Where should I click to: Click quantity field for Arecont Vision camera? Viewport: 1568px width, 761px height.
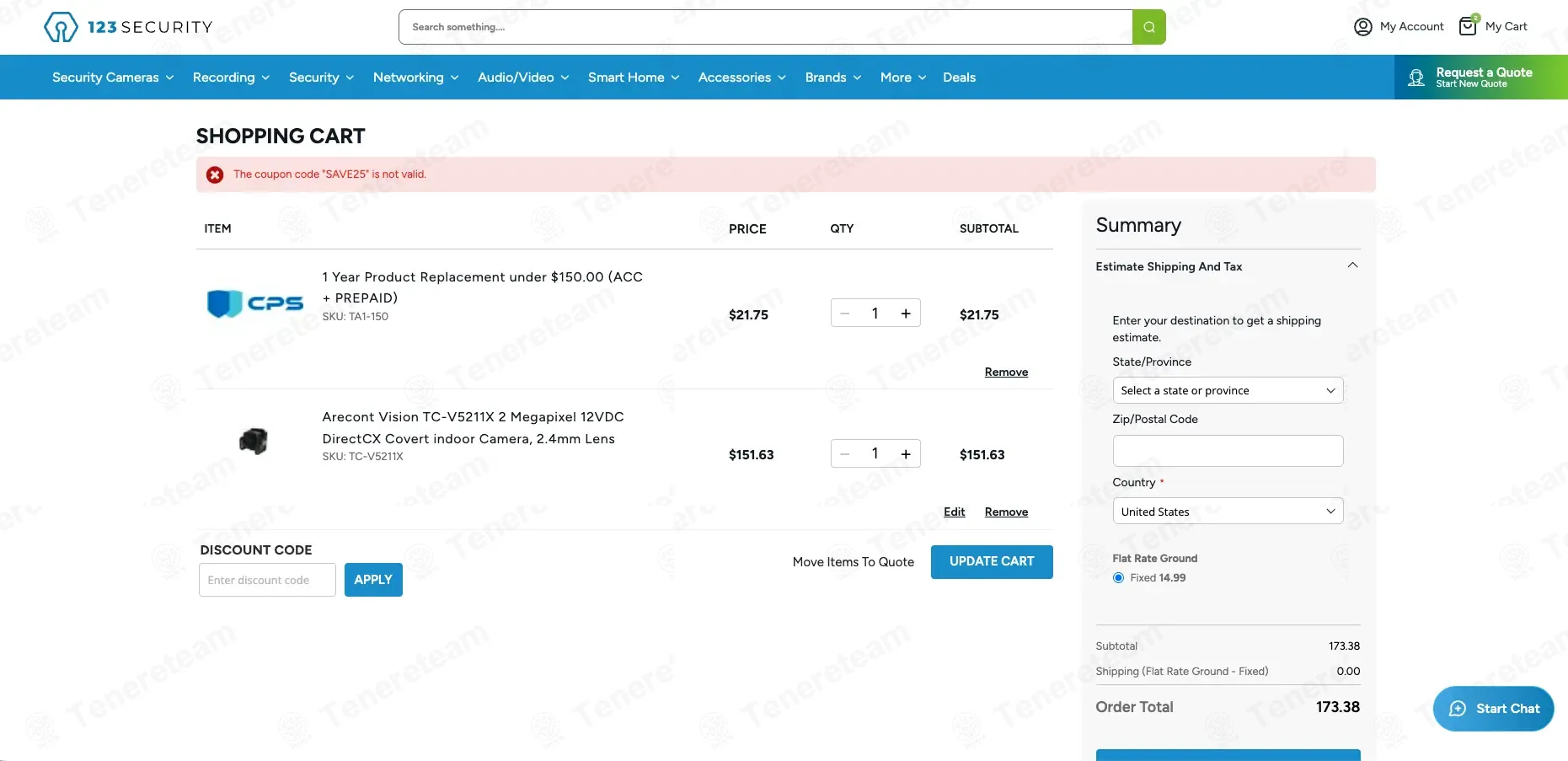[875, 453]
